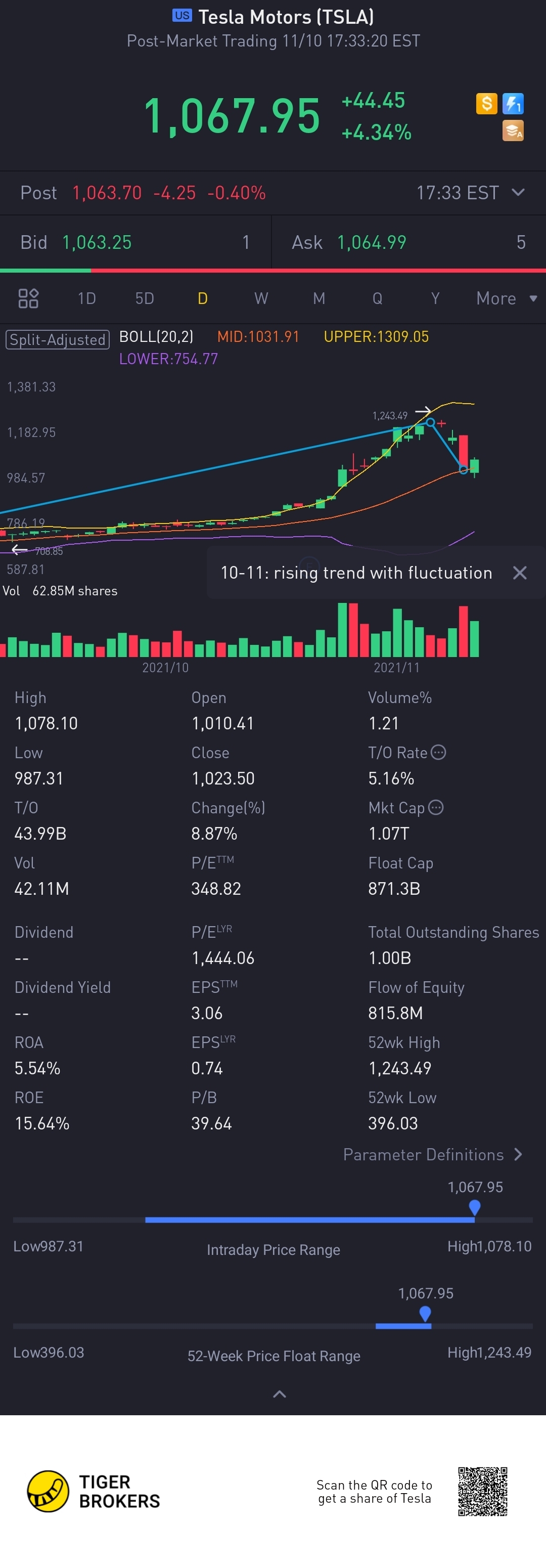Image resolution: width=546 pixels, height=1568 pixels.
Task: Tap the QR code image
Action: pyautogui.click(x=483, y=1491)
